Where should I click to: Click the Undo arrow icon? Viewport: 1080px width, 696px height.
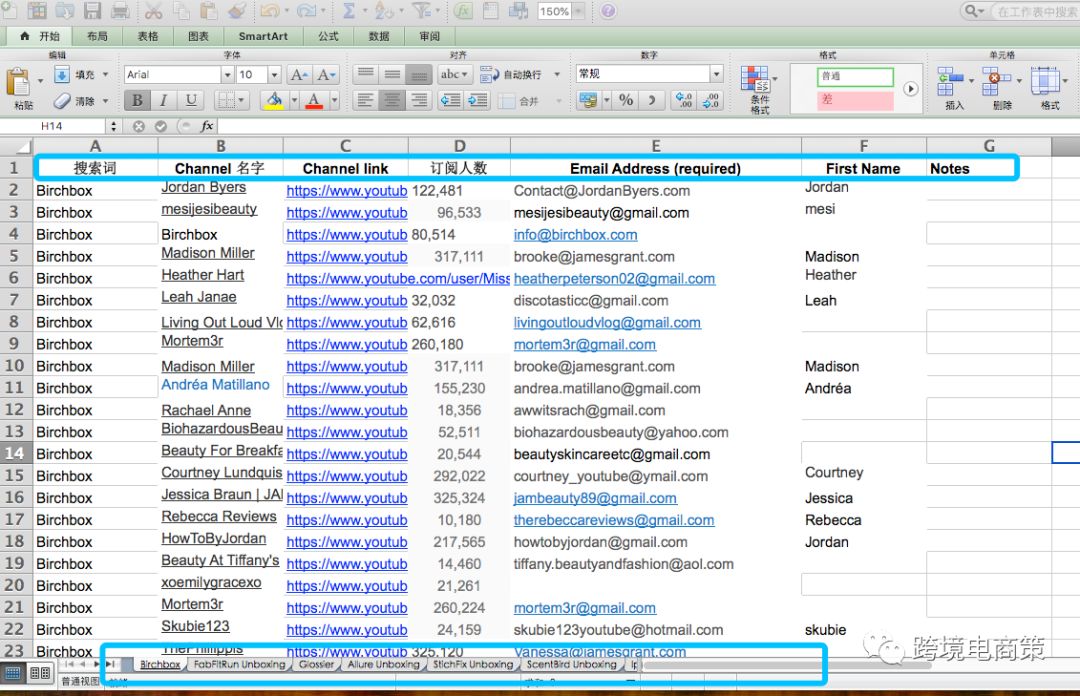269,11
